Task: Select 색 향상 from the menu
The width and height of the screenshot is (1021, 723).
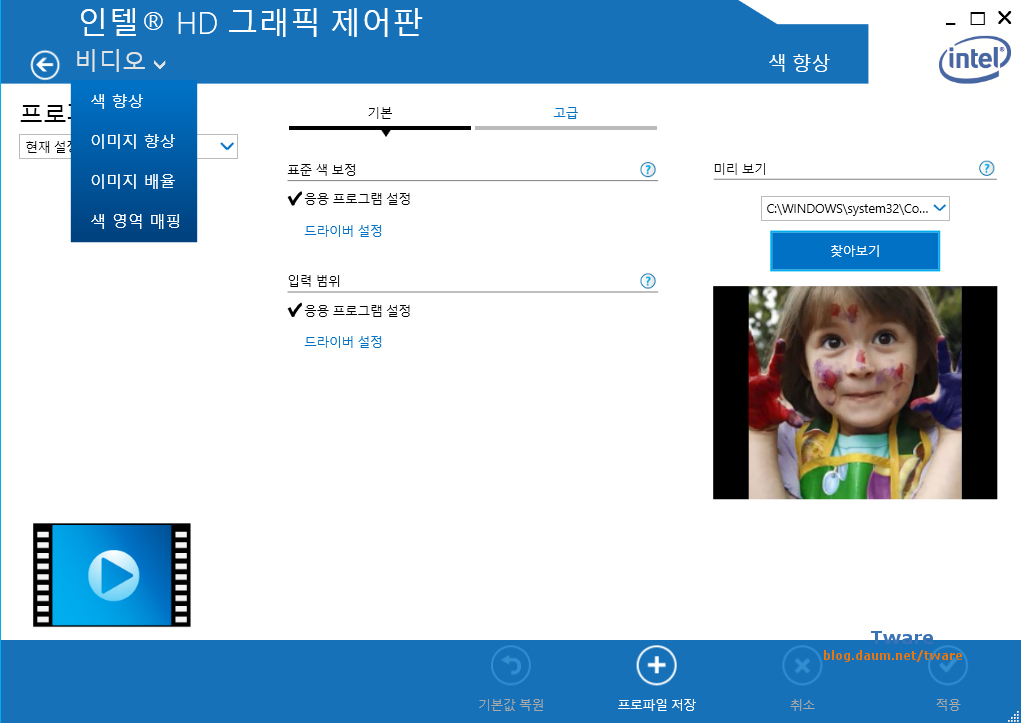Action: click(x=133, y=101)
